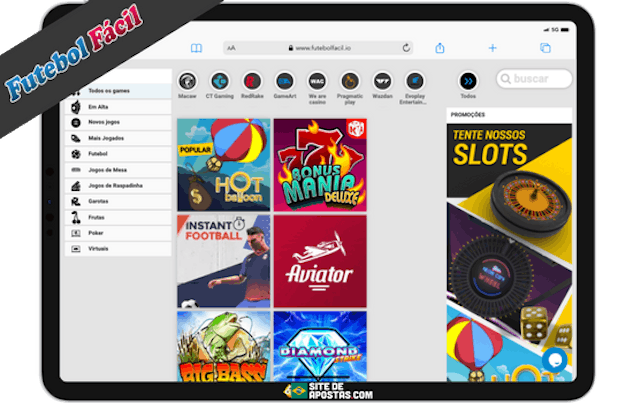Launch the Aviator game tile

(320, 261)
